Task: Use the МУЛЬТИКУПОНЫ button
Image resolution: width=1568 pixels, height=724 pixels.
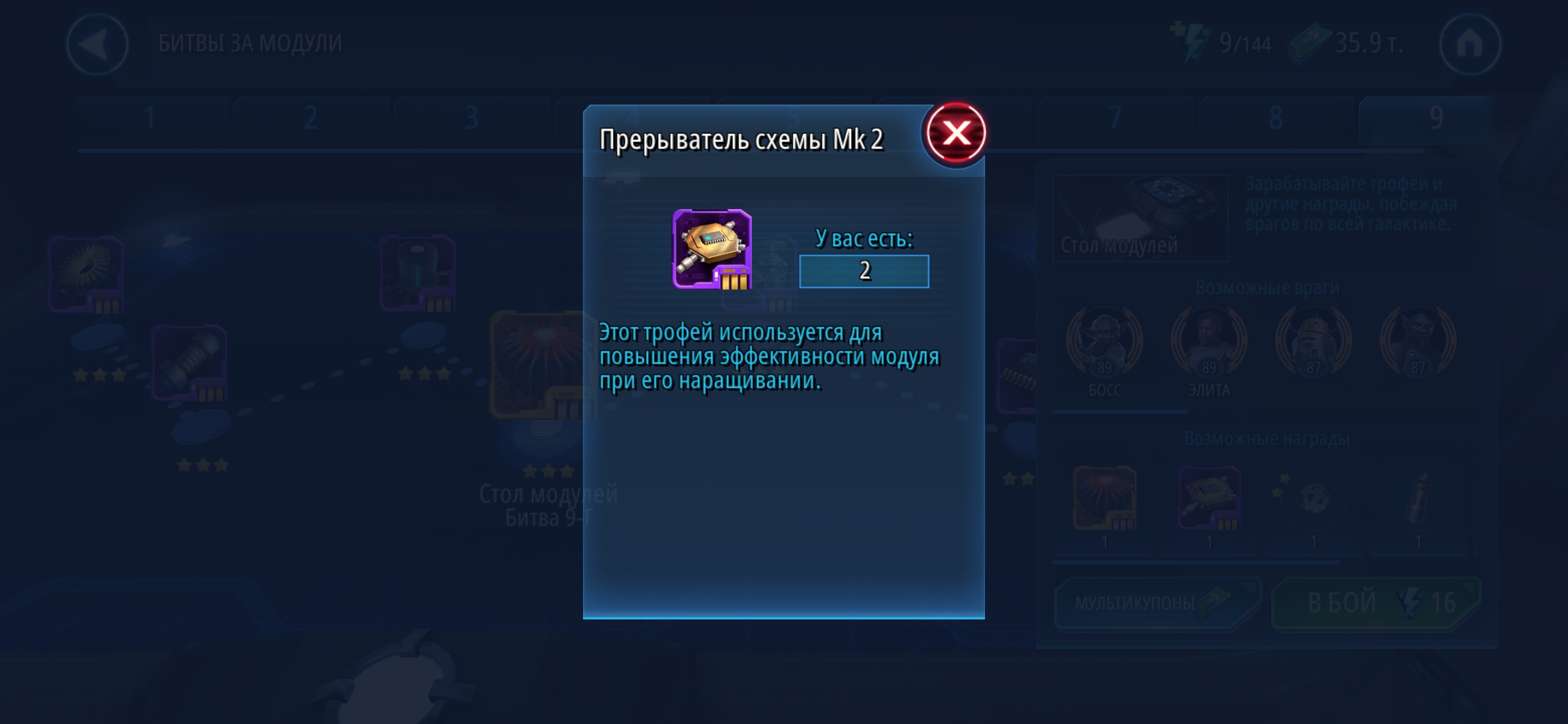Action: click(1157, 603)
